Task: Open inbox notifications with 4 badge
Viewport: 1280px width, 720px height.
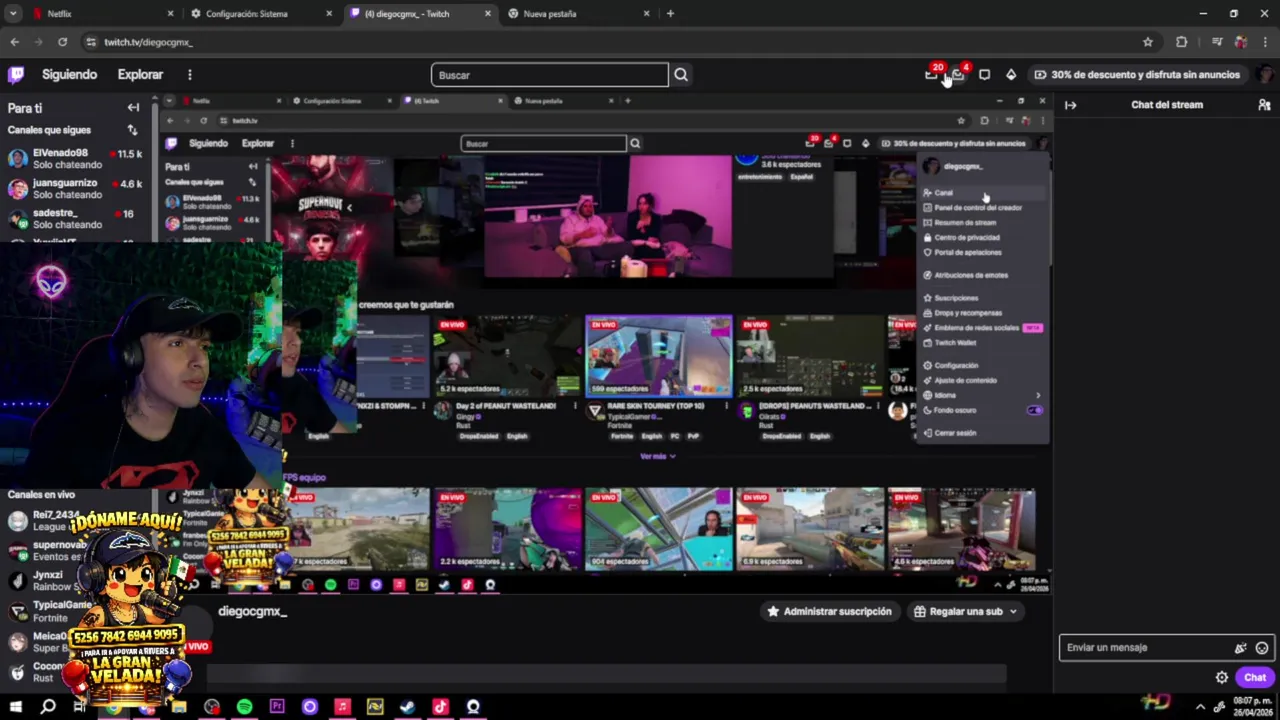Action: click(958, 75)
